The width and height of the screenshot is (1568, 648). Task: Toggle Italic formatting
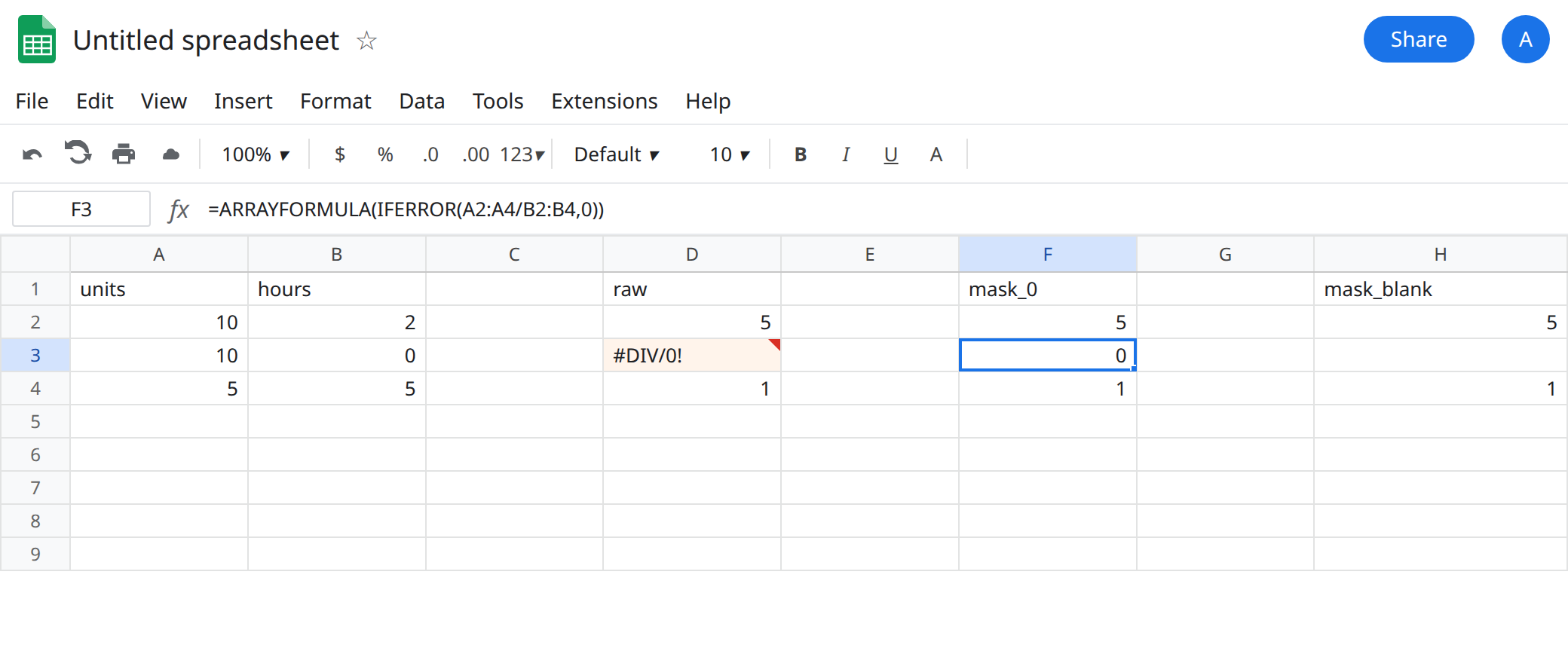click(846, 154)
